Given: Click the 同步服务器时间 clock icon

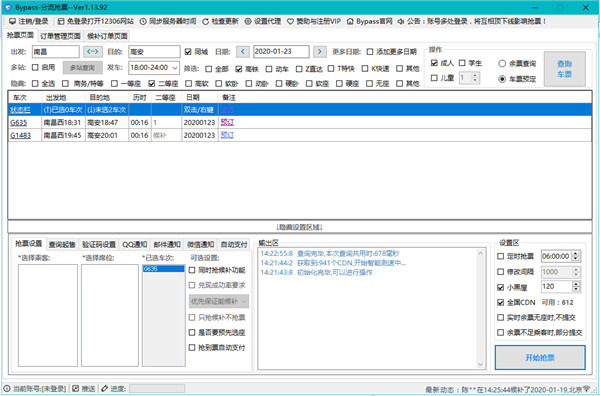Looking at the screenshot, I should [x=143, y=21].
